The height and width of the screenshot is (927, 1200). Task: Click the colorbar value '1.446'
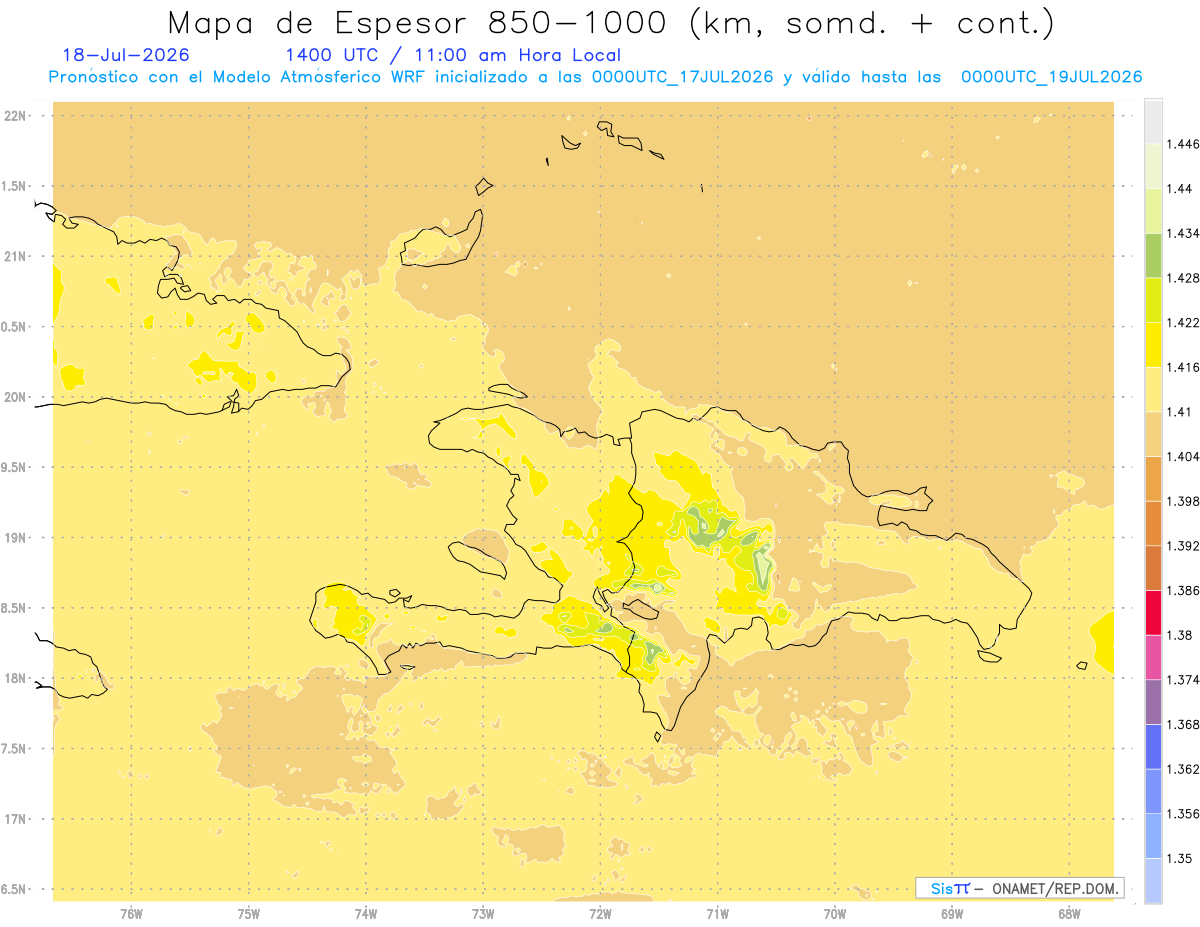1183,144
